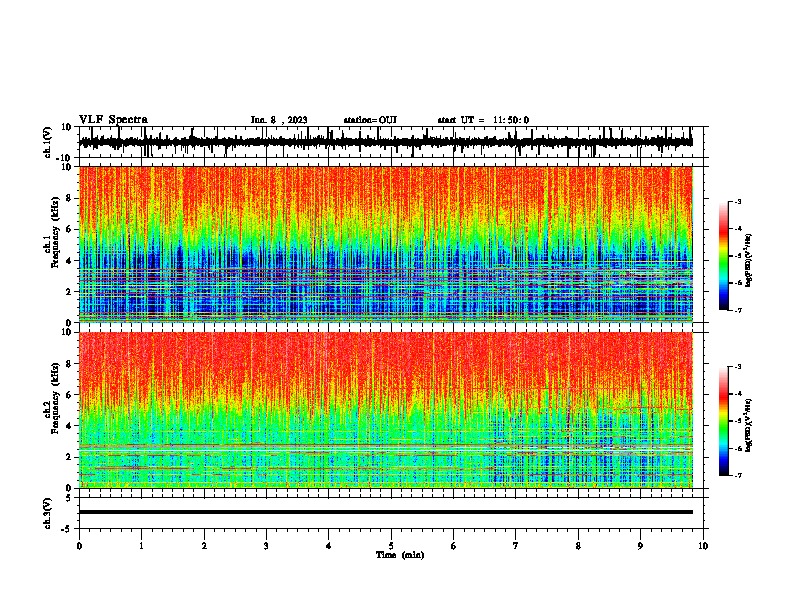
Task: Click the 5 minute tick label
Action: tap(391, 546)
